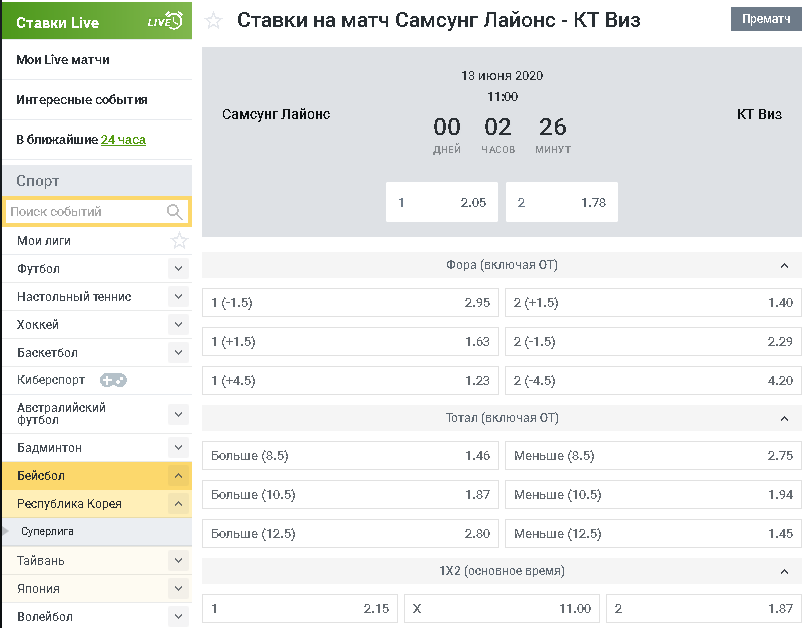This screenshot has height=628, width=810.
Task: Select Больше (8.5) total at 1.46
Action: (350, 456)
